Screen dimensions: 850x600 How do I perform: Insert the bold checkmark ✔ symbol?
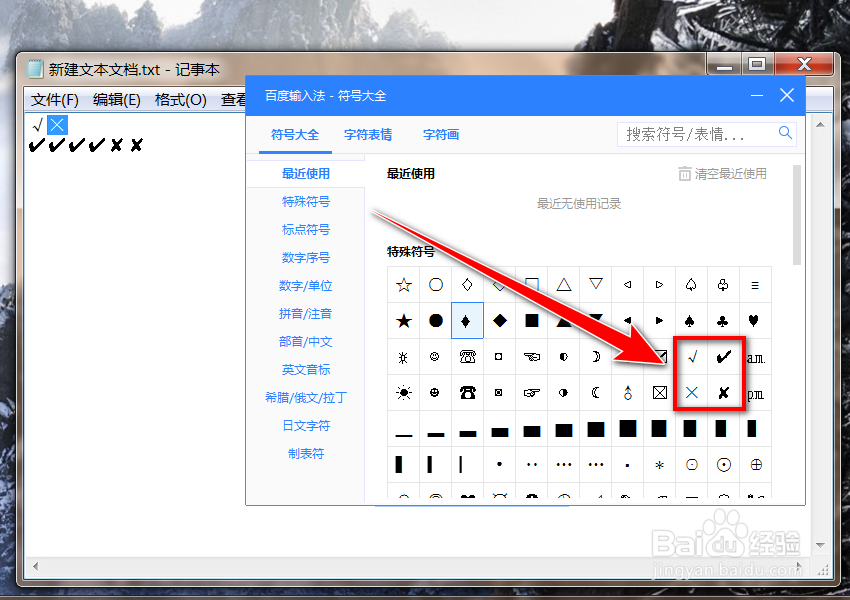tap(723, 357)
